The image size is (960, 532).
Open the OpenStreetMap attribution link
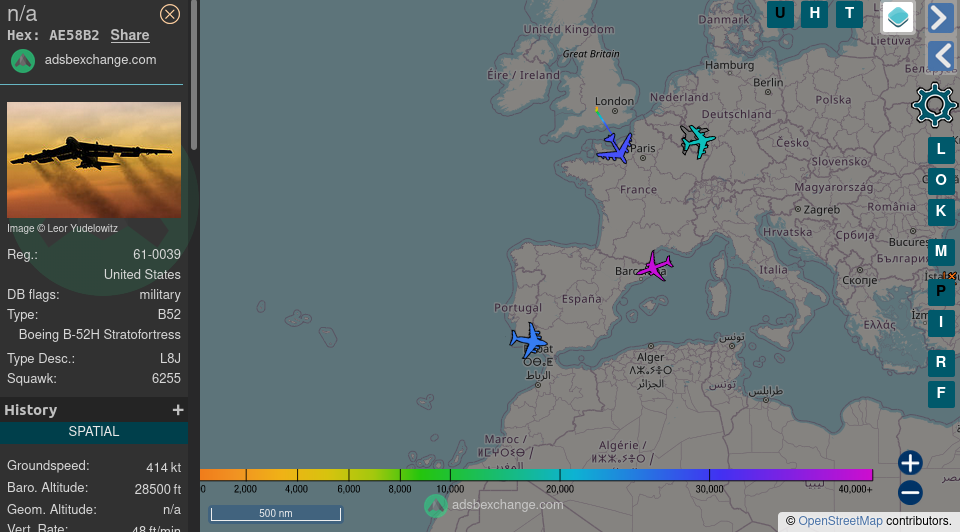[840, 521]
